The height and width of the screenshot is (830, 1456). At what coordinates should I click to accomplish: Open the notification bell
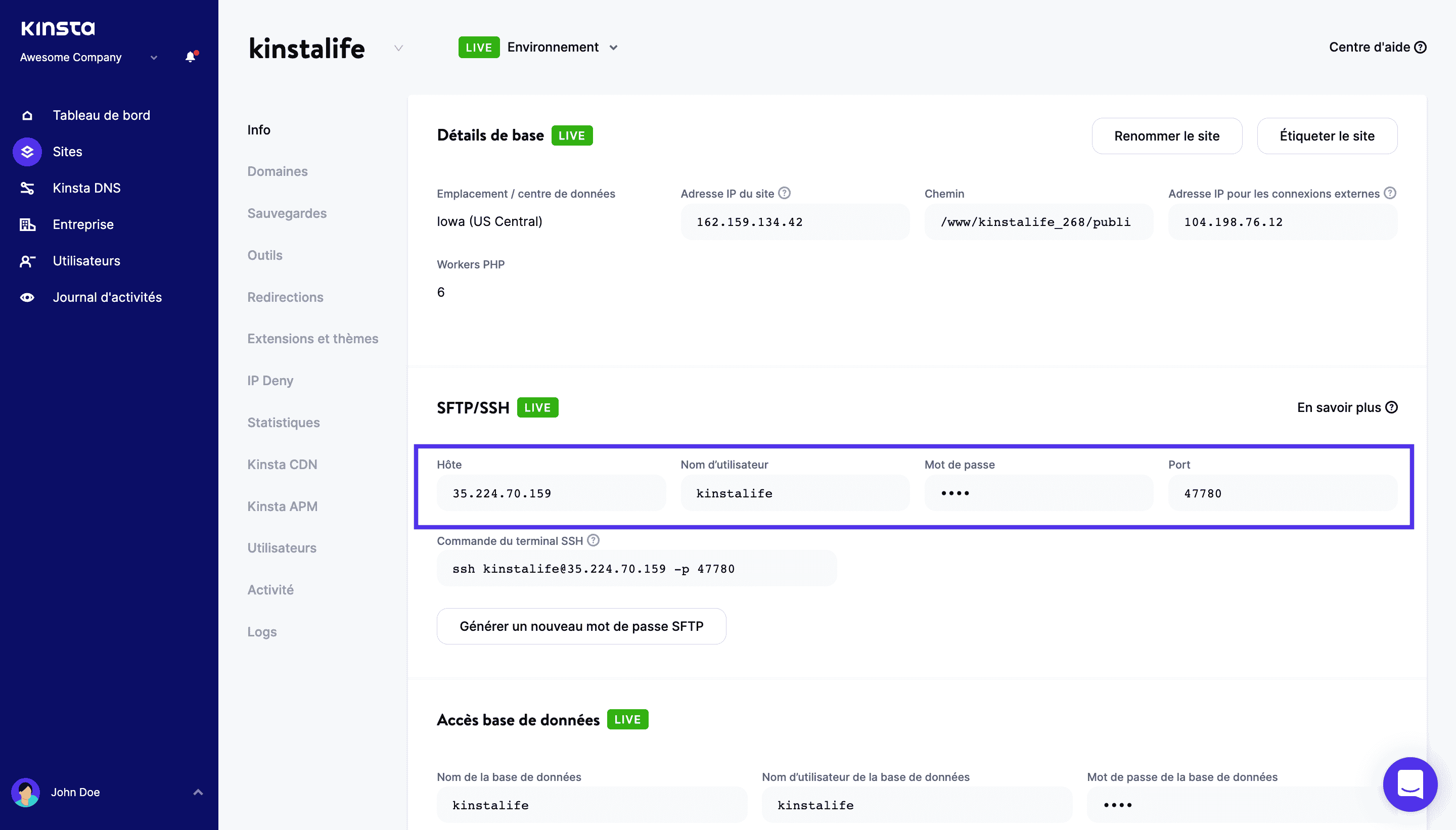[190, 57]
